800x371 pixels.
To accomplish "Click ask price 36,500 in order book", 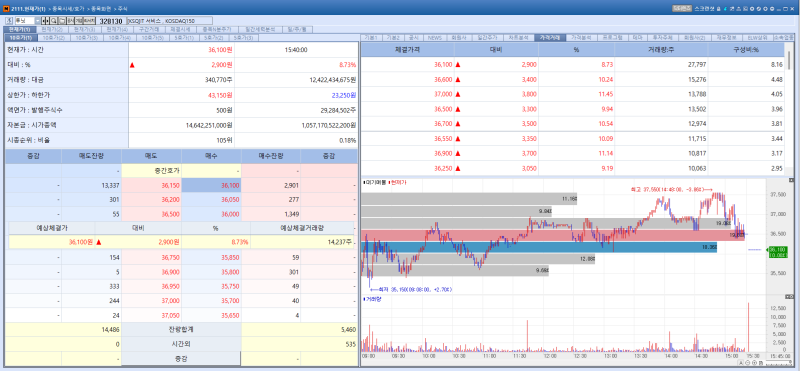I will (x=152, y=214).
